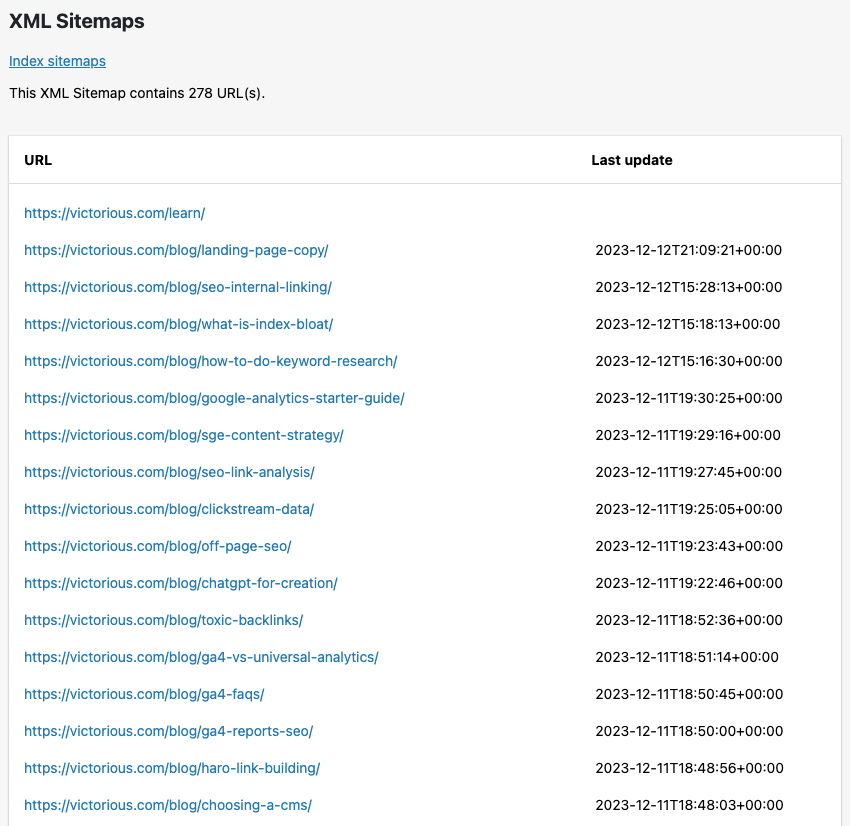Click the chatgpt-for-creation link

click(x=180, y=583)
